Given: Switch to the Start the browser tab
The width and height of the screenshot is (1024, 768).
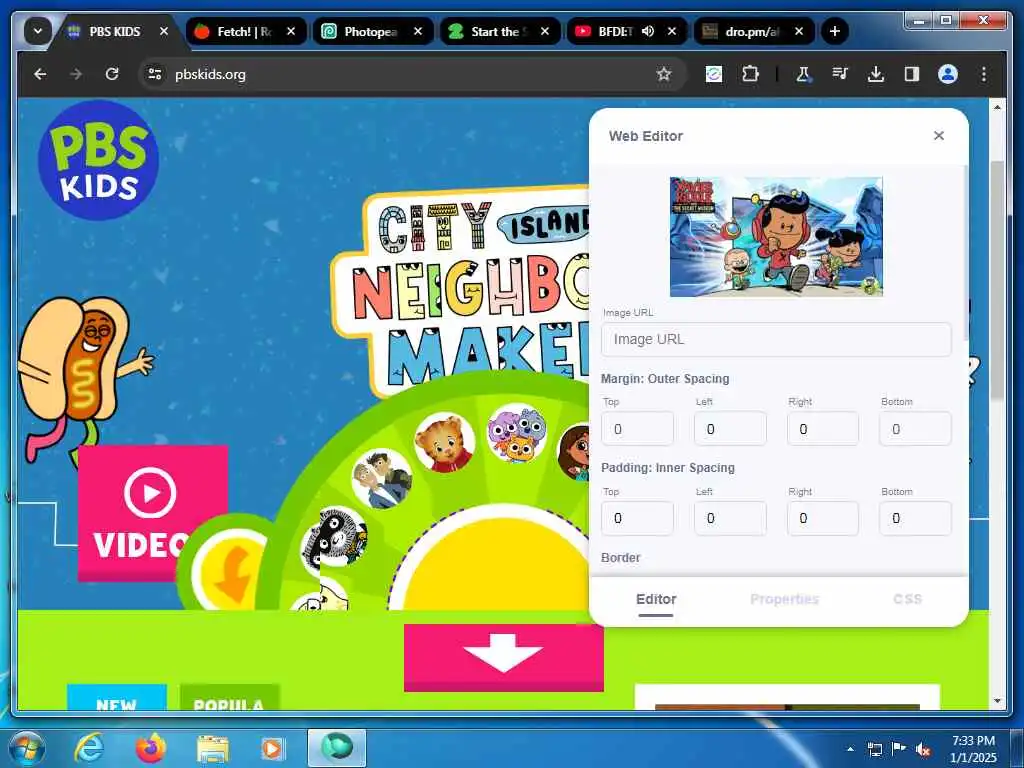Looking at the screenshot, I should [500, 31].
